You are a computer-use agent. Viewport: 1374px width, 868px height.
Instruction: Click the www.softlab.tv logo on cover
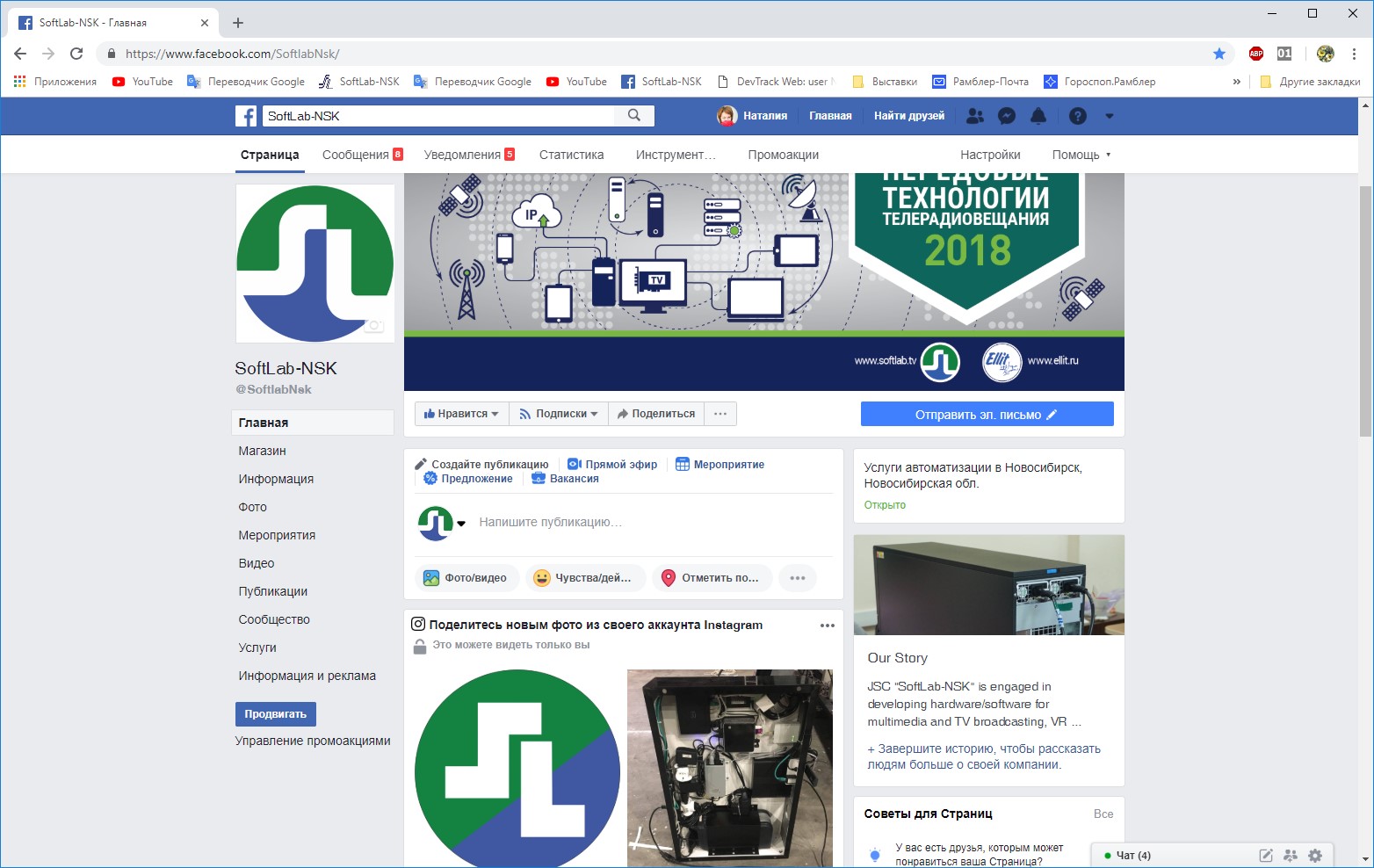pos(940,361)
